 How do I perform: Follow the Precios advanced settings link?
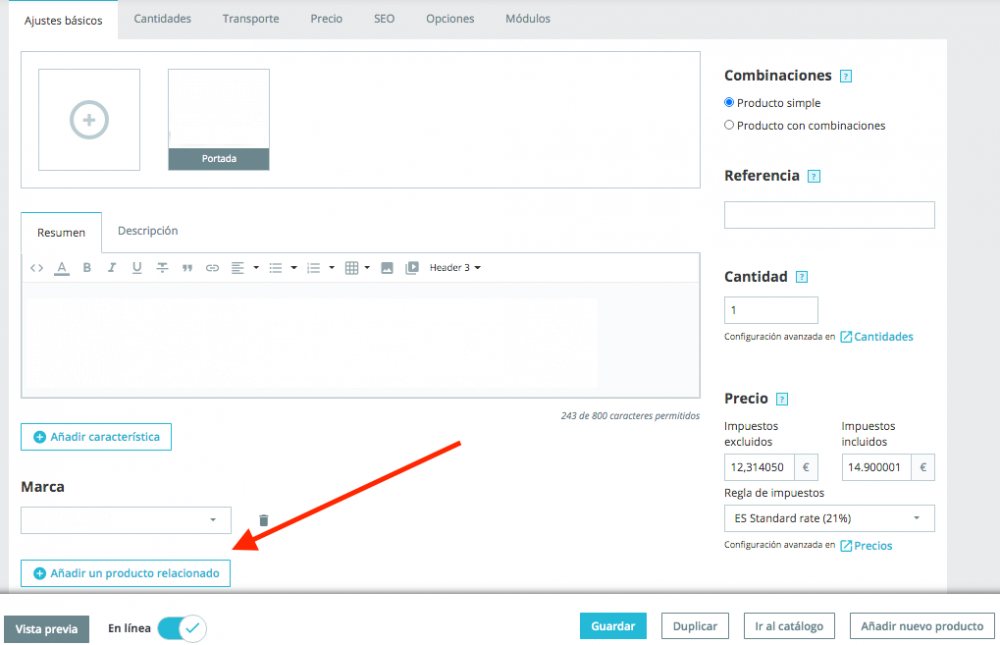866,546
